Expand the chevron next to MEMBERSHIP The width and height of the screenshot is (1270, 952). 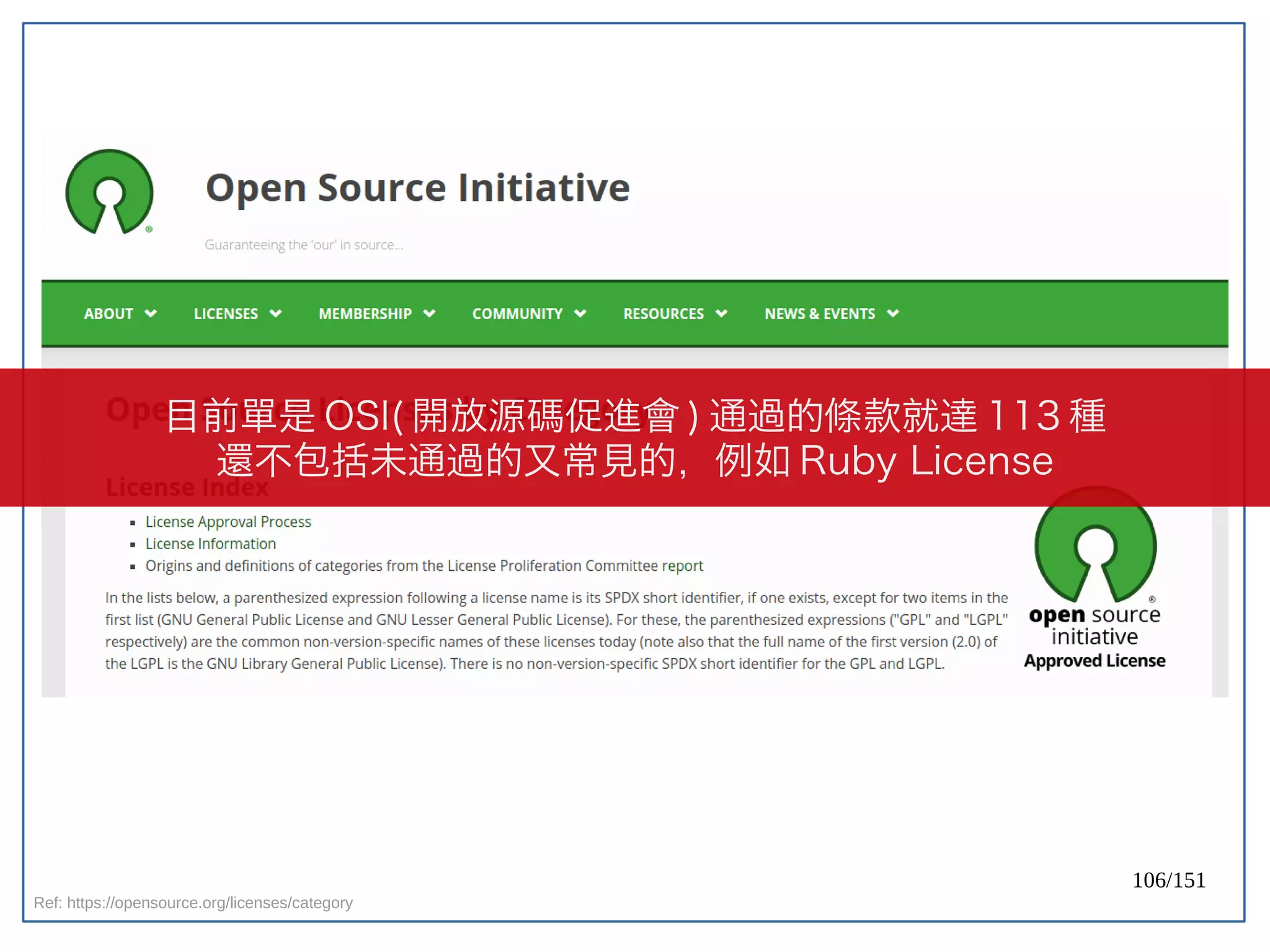[429, 314]
